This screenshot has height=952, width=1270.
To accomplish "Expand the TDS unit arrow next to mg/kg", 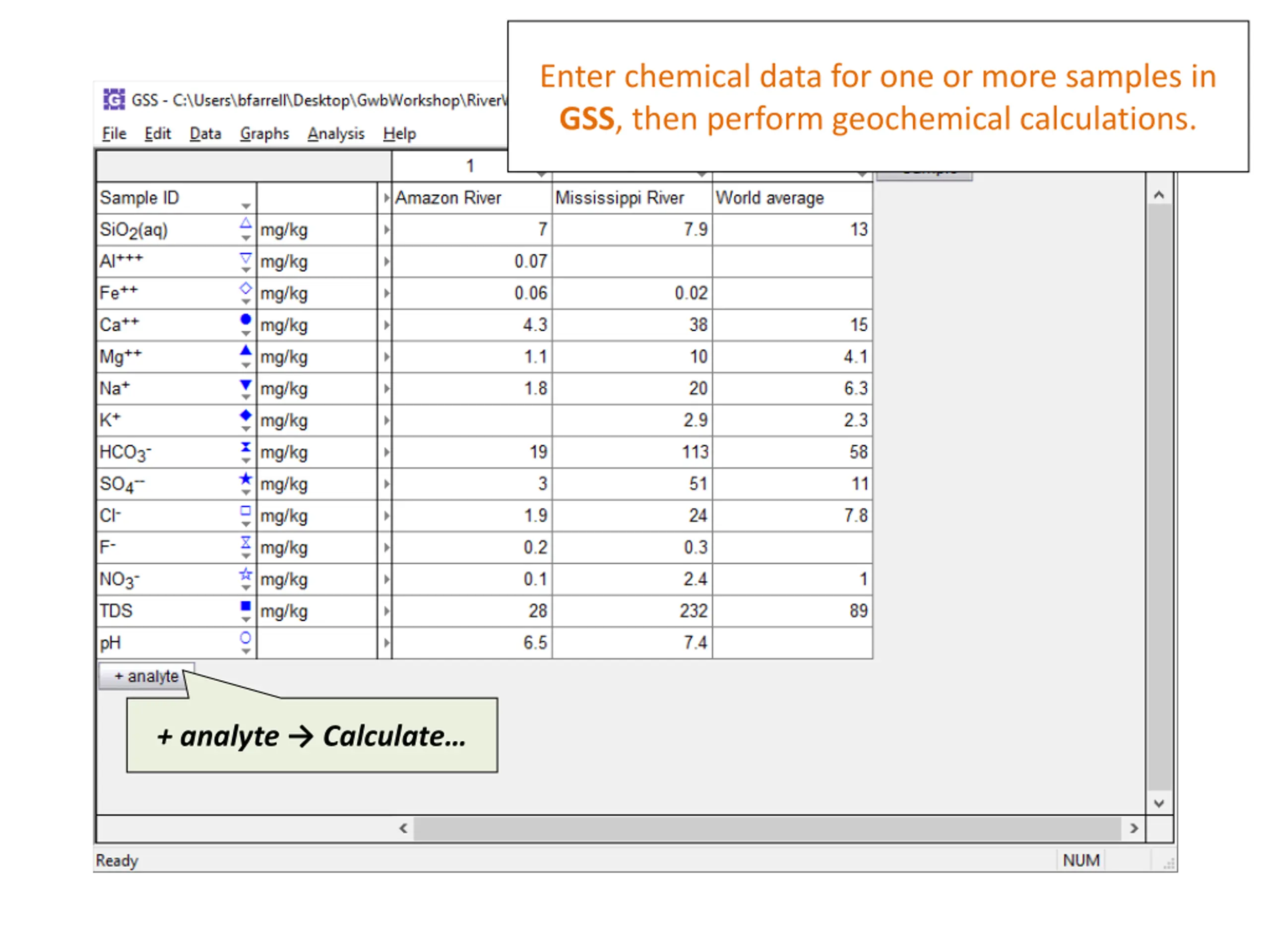I will [x=386, y=610].
